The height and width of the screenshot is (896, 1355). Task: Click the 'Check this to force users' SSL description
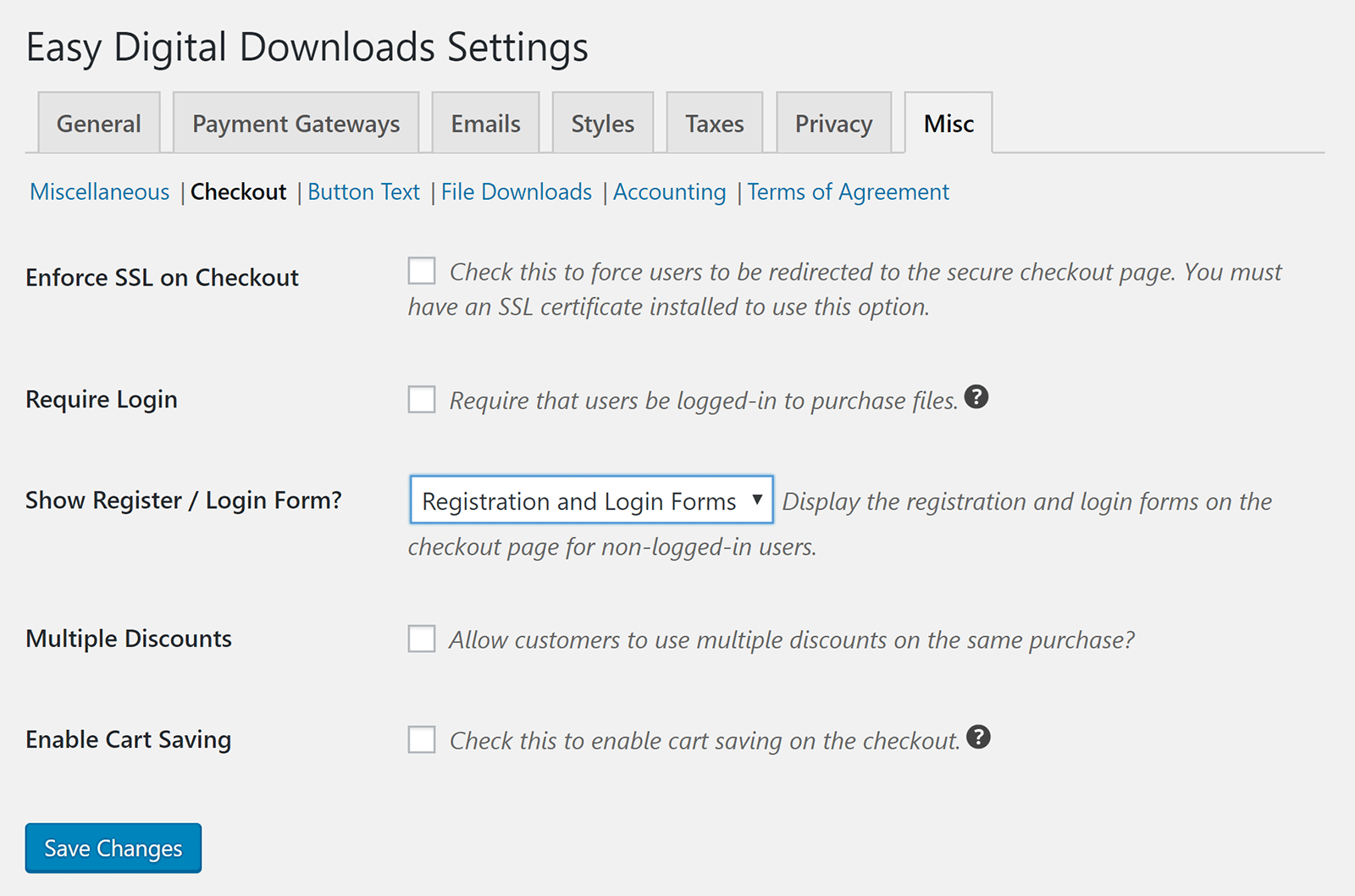pyautogui.click(x=845, y=290)
